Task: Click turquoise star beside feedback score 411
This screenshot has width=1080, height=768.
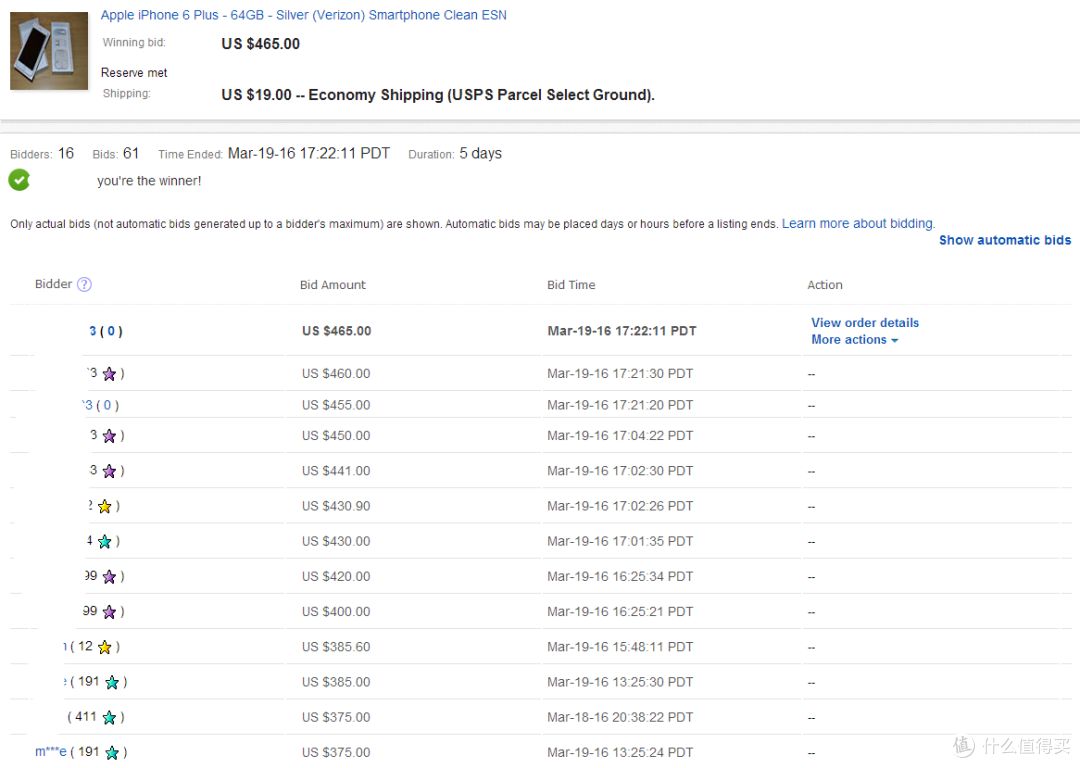Action: point(109,718)
